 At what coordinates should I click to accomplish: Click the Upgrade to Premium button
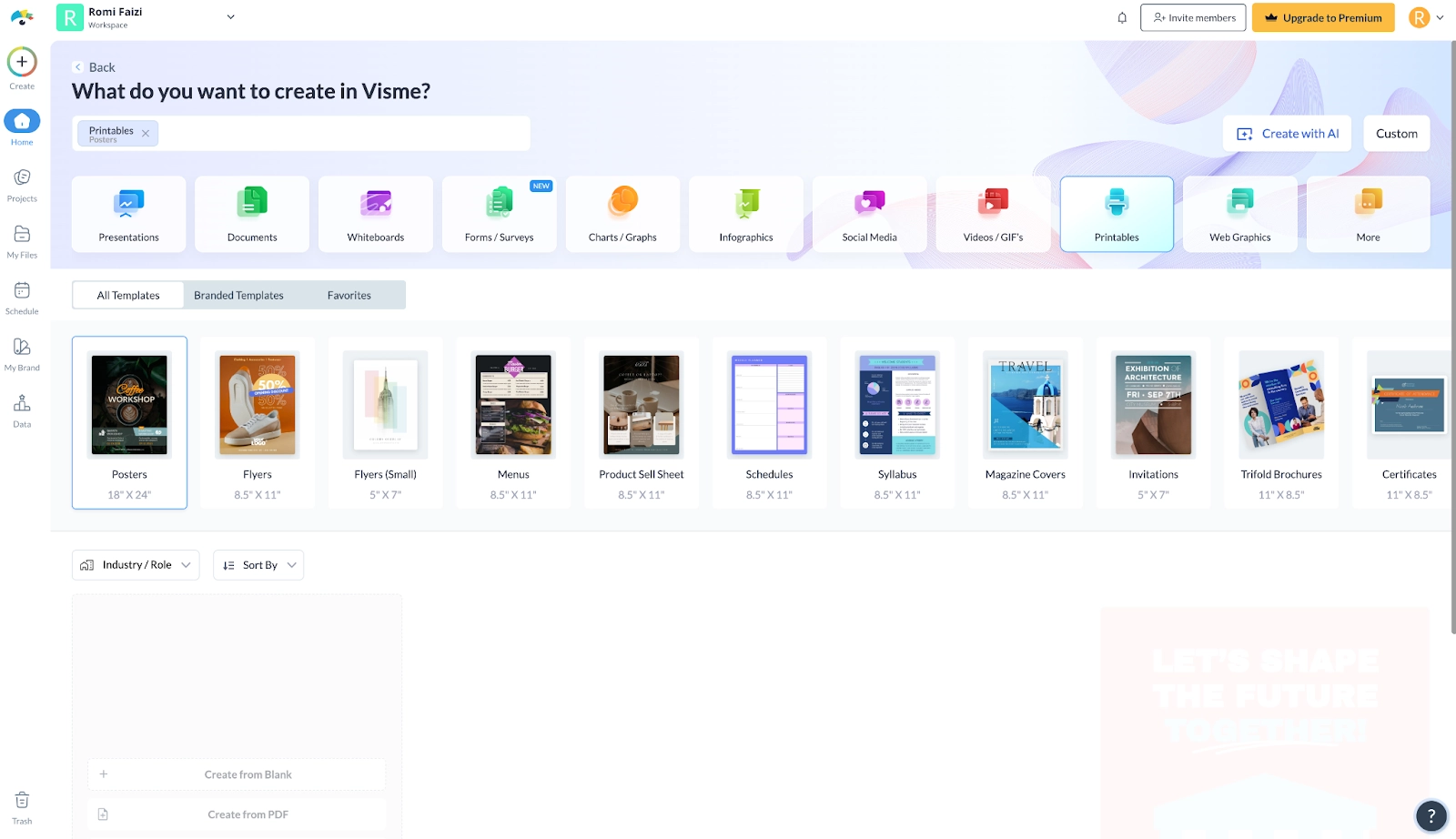1323,17
